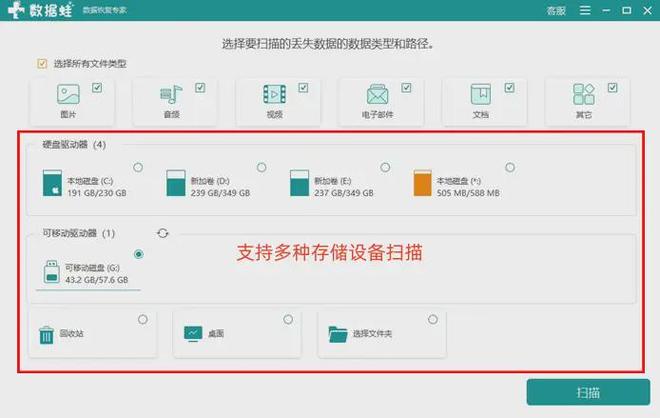
Task: Select the 本地磁盘 (*:) radio button
Action: [510, 168]
